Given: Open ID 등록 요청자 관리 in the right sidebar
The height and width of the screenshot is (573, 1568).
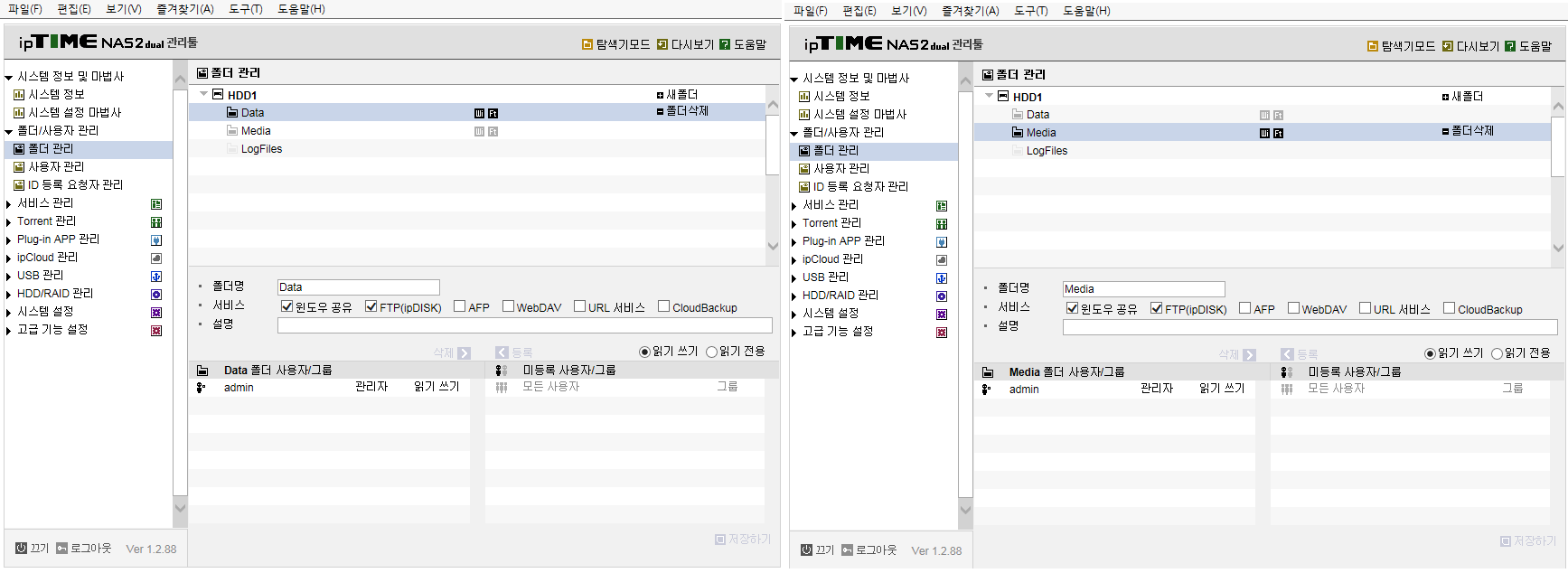Looking at the screenshot, I should click(860, 187).
